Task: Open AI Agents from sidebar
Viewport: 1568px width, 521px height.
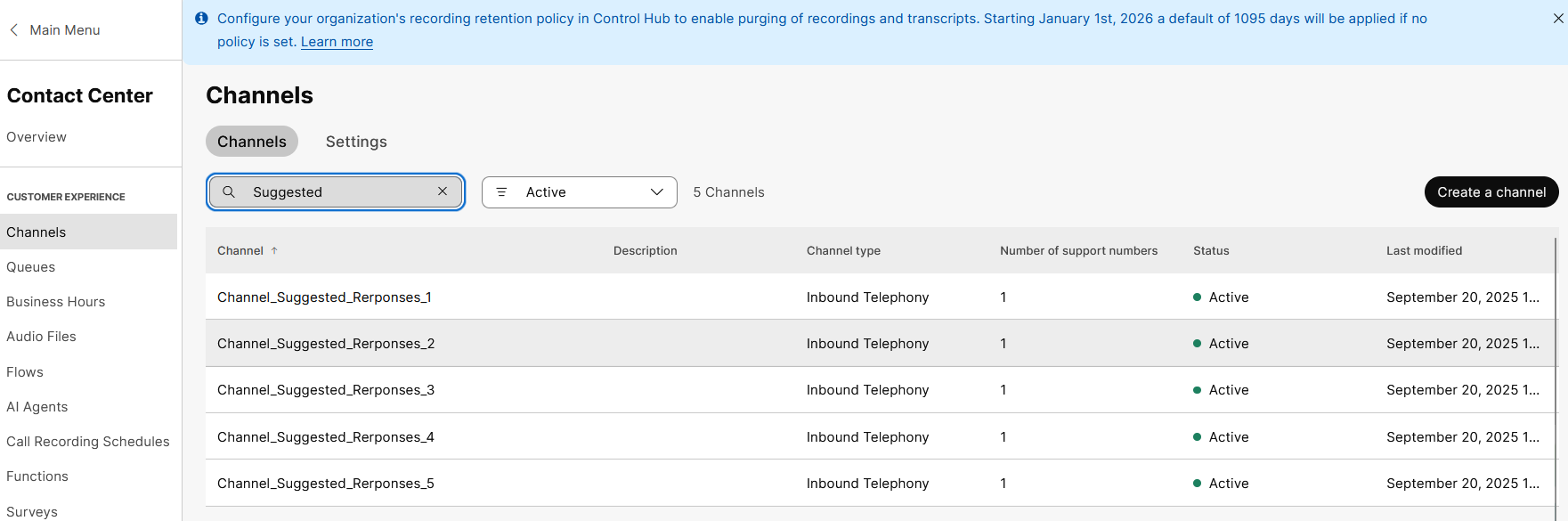Action: coord(37,407)
